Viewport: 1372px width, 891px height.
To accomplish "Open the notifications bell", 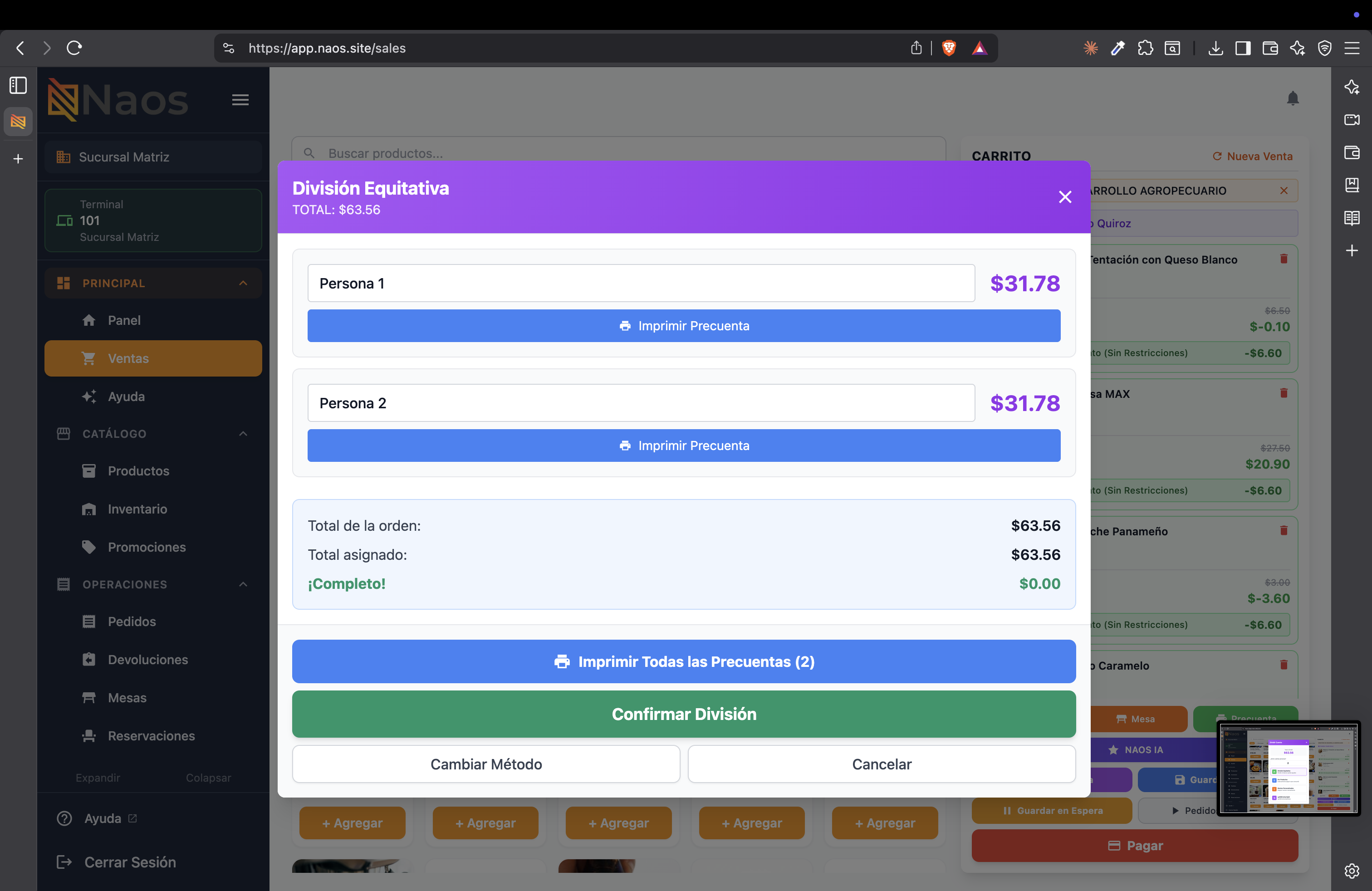I will (1293, 98).
